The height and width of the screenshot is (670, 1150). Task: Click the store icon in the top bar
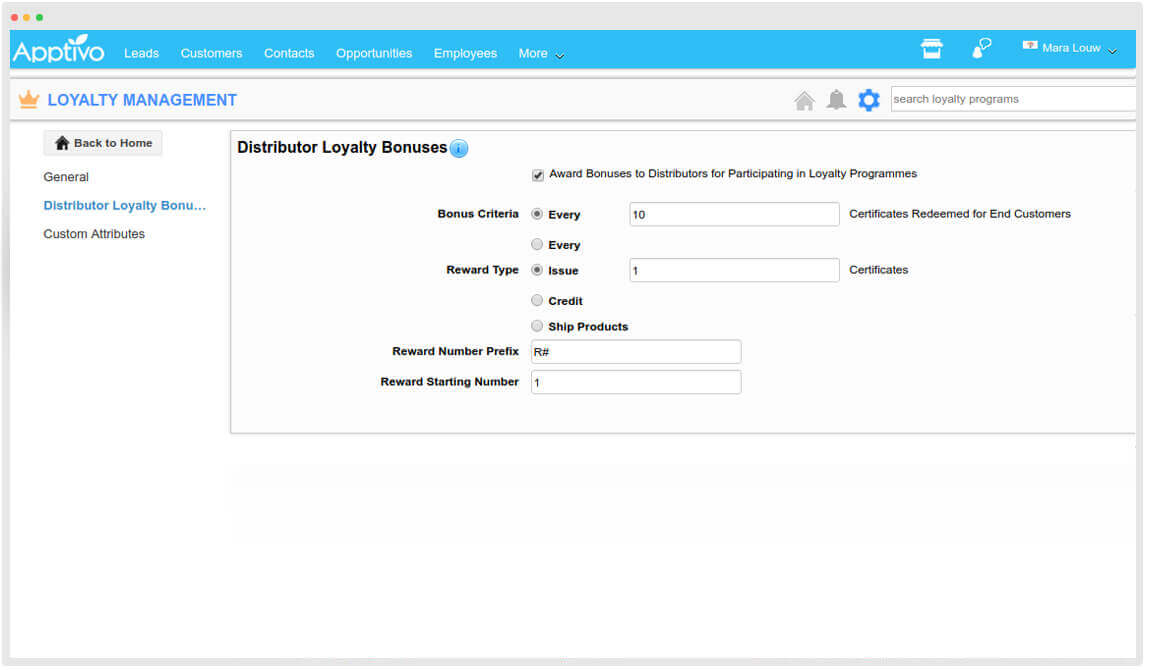931,47
